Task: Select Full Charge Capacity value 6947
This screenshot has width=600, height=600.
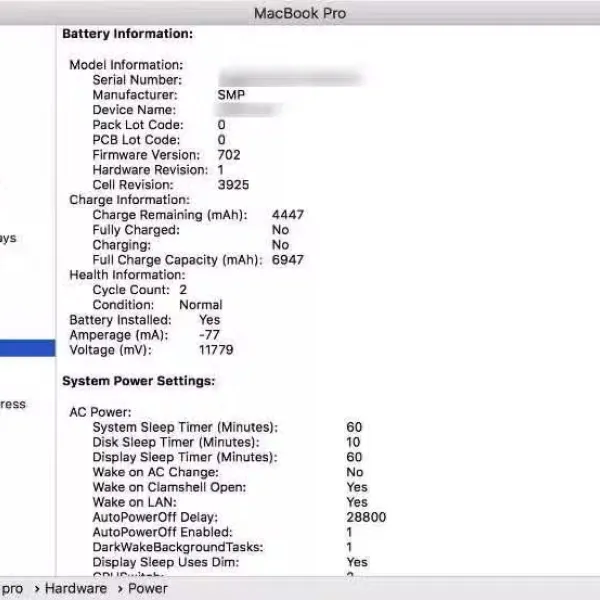Action: pos(288,260)
